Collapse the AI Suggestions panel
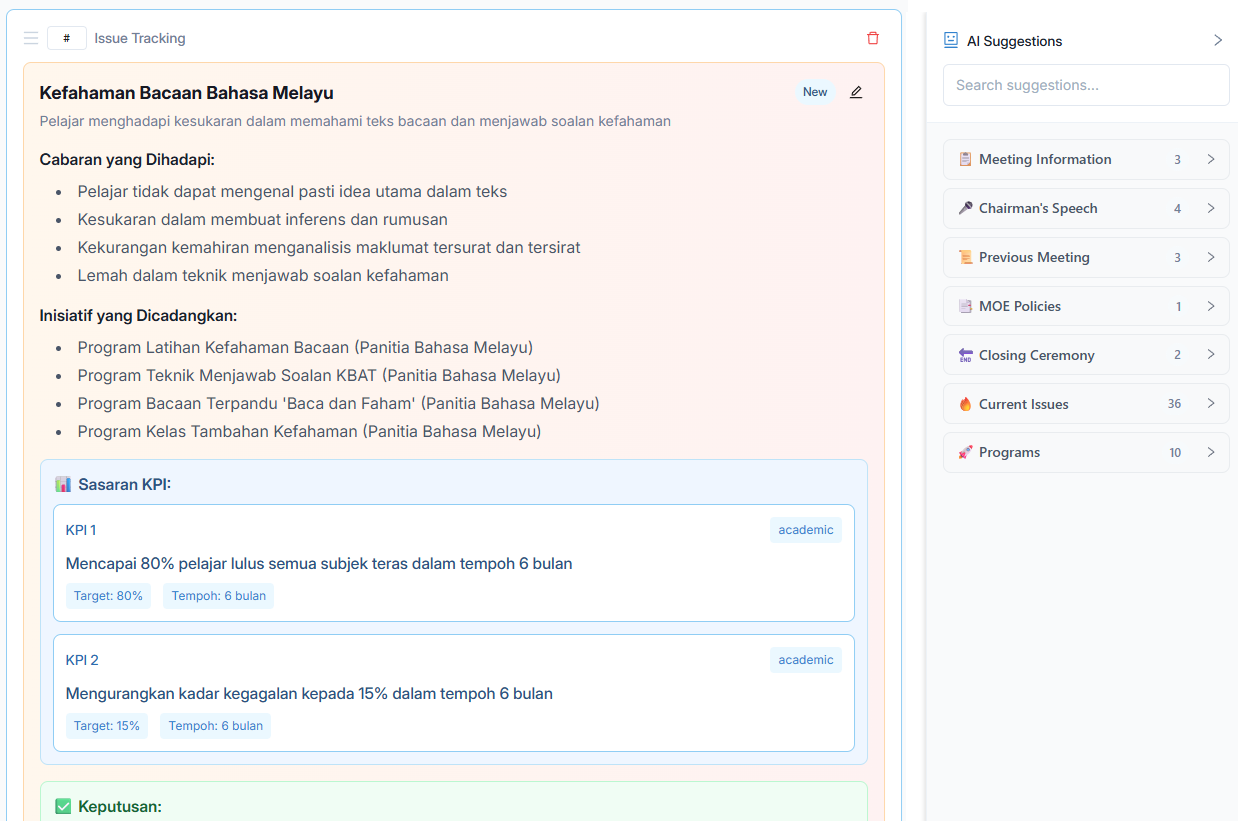1238x821 pixels. (x=1218, y=40)
